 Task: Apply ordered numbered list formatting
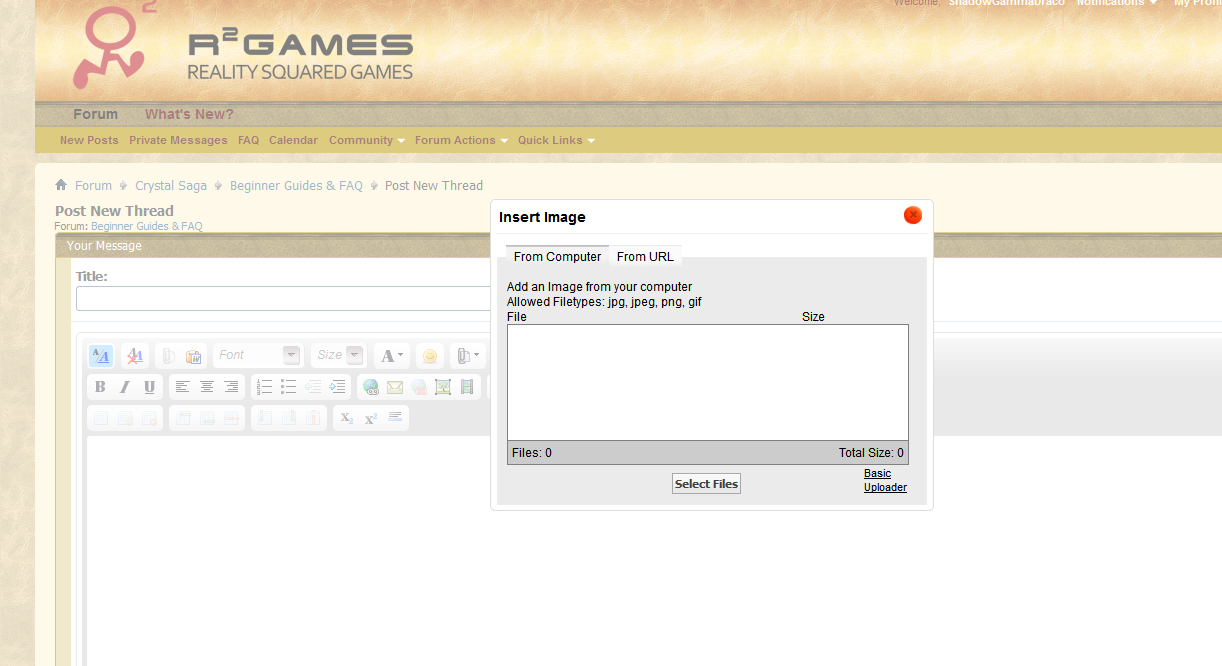[264, 387]
